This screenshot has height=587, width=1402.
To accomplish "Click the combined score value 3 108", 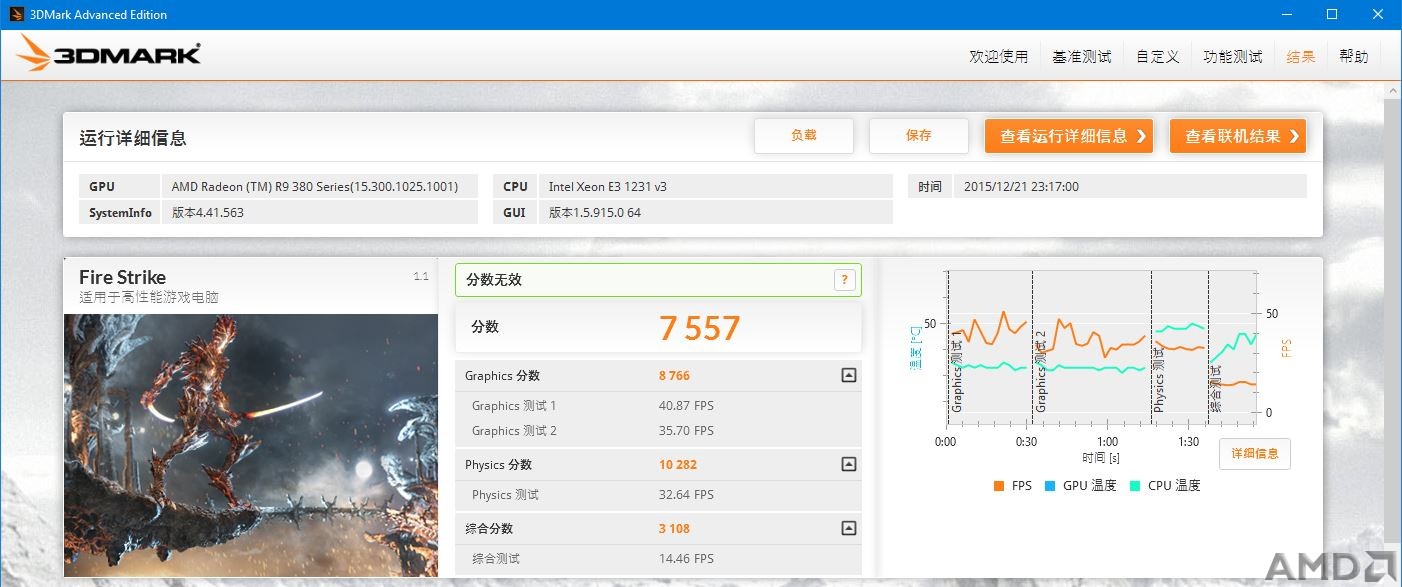I will click(674, 529).
